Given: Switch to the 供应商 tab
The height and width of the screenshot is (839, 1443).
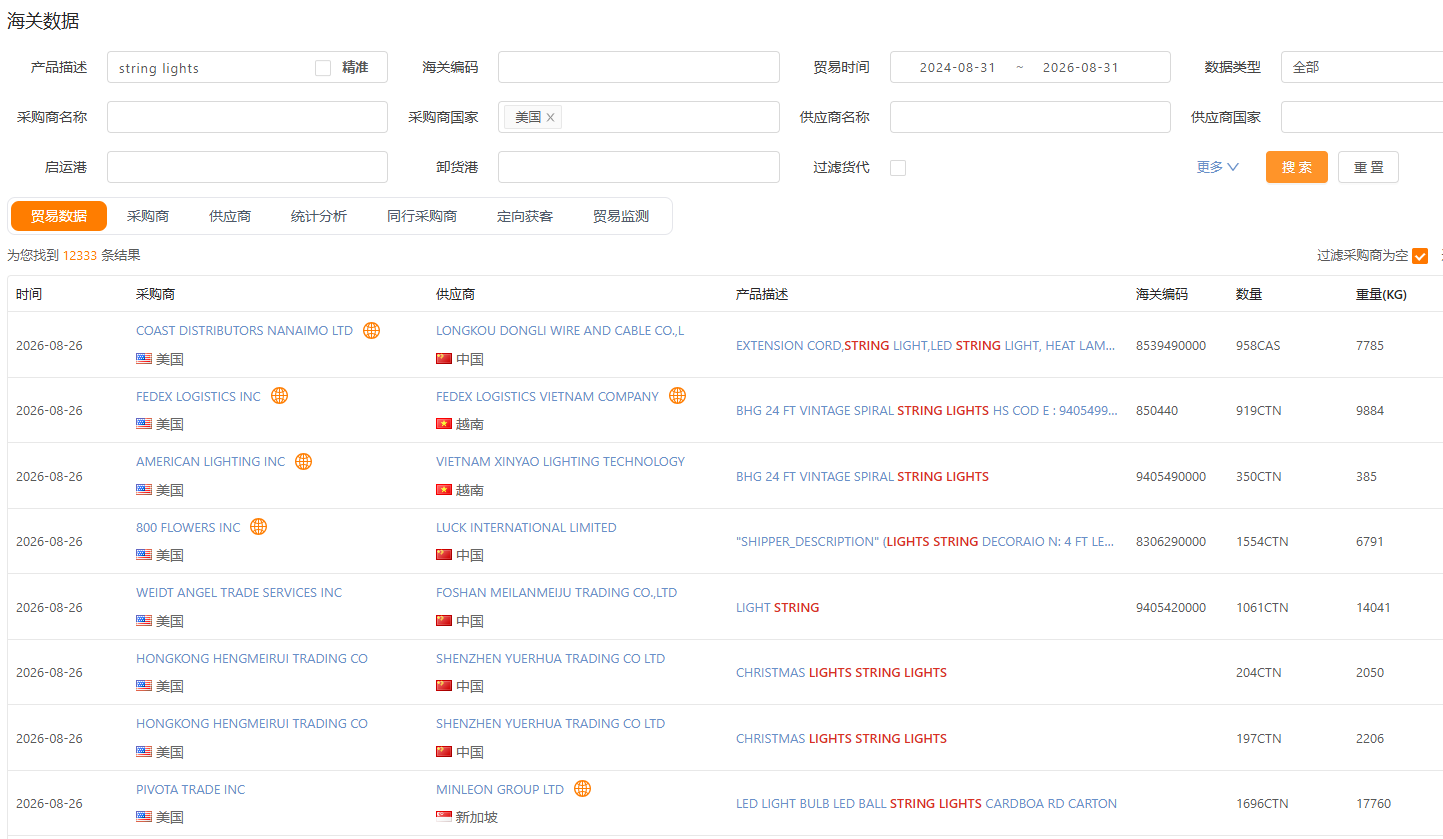Looking at the screenshot, I should [x=230, y=216].
